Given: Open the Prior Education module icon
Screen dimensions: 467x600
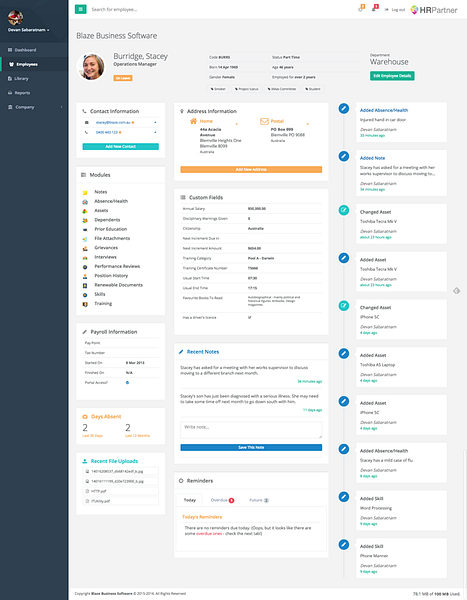Looking at the screenshot, I should coord(85,229).
